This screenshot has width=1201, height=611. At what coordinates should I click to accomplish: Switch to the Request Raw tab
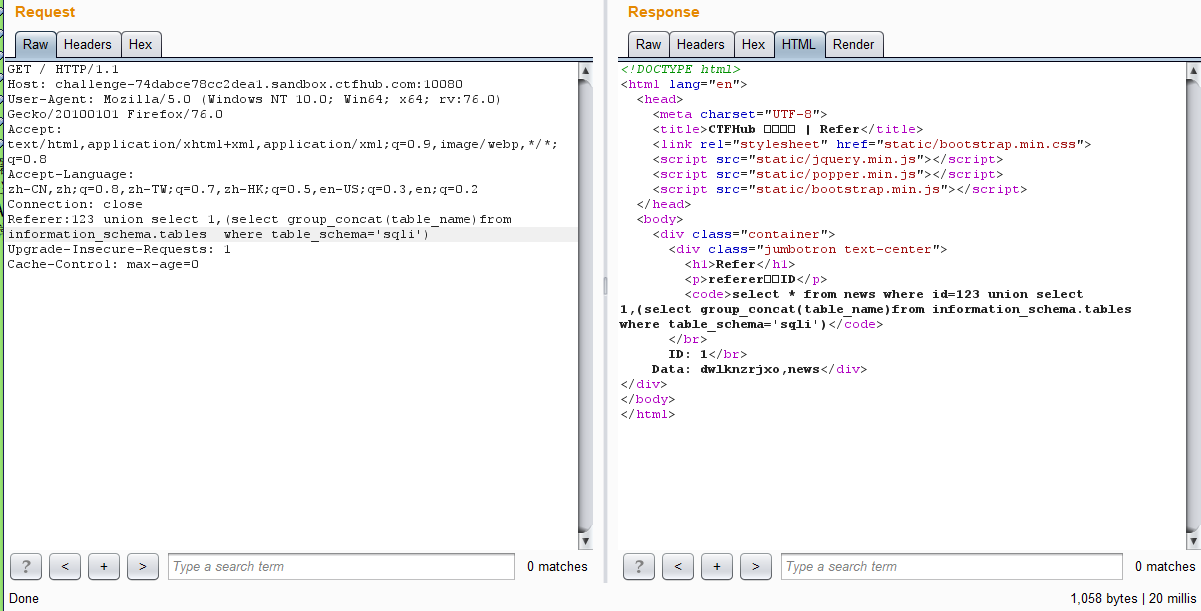coord(35,44)
